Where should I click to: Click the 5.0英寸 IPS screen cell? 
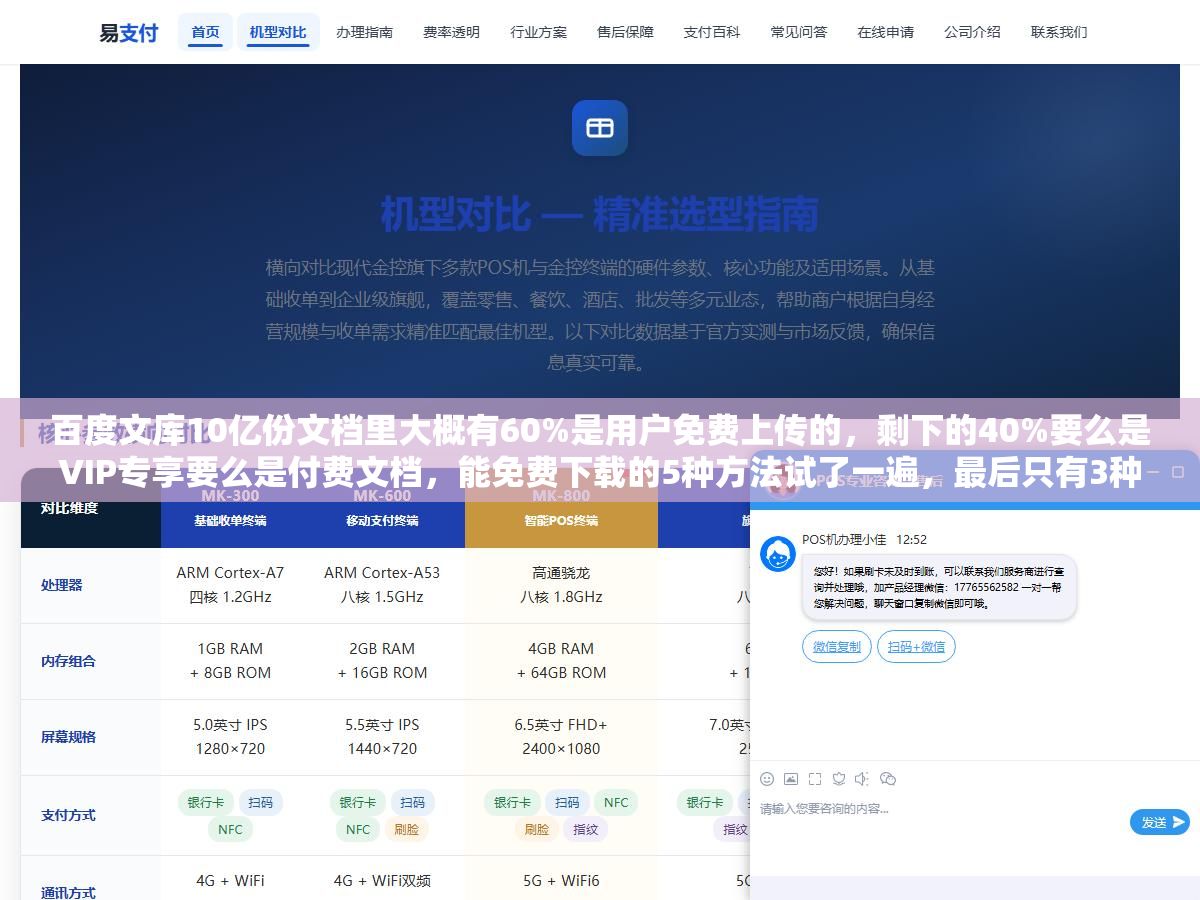[x=230, y=737]
